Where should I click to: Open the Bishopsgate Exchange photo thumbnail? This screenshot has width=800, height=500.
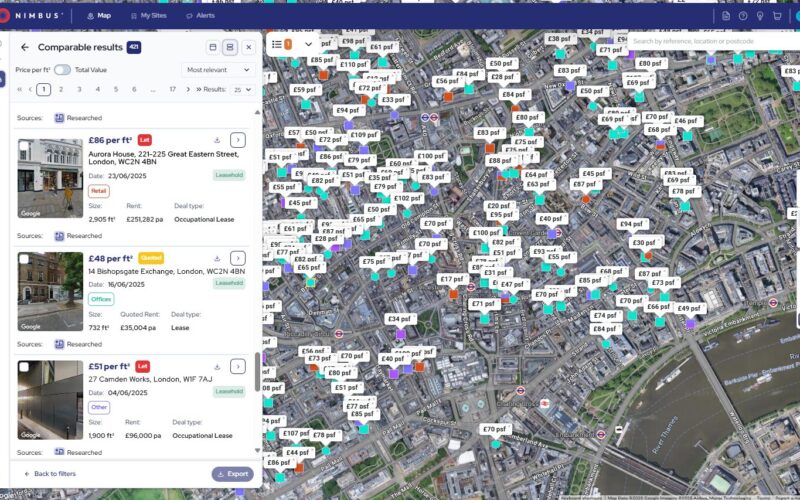50,292
